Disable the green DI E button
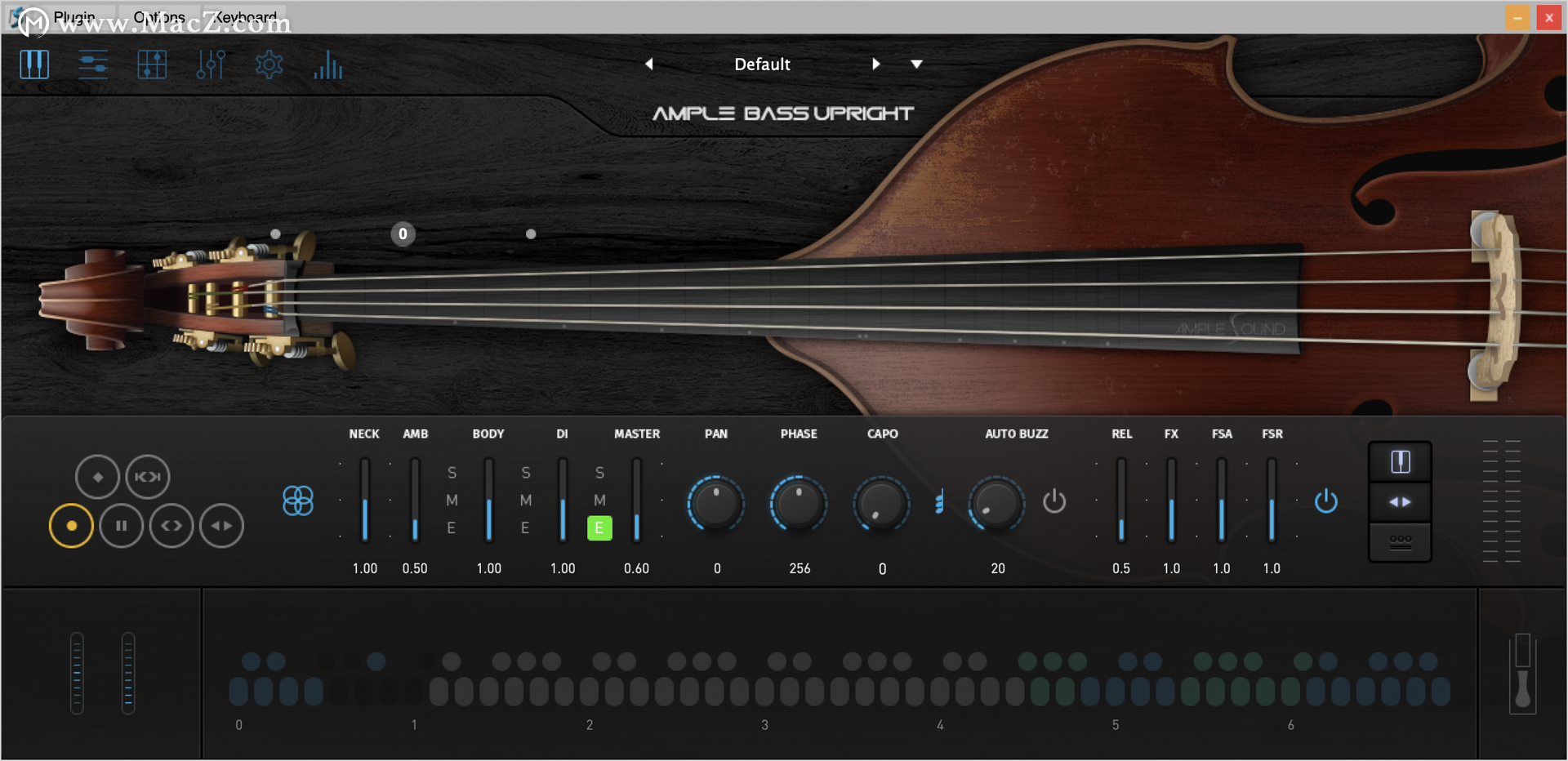The height and width of the screenshot is (761, 1568). [599, 528]
